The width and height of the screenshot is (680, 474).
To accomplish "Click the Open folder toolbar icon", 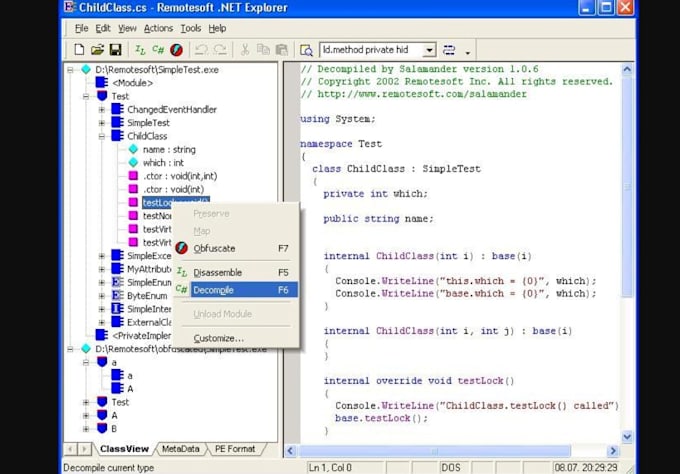I will [x=98, y=50].
